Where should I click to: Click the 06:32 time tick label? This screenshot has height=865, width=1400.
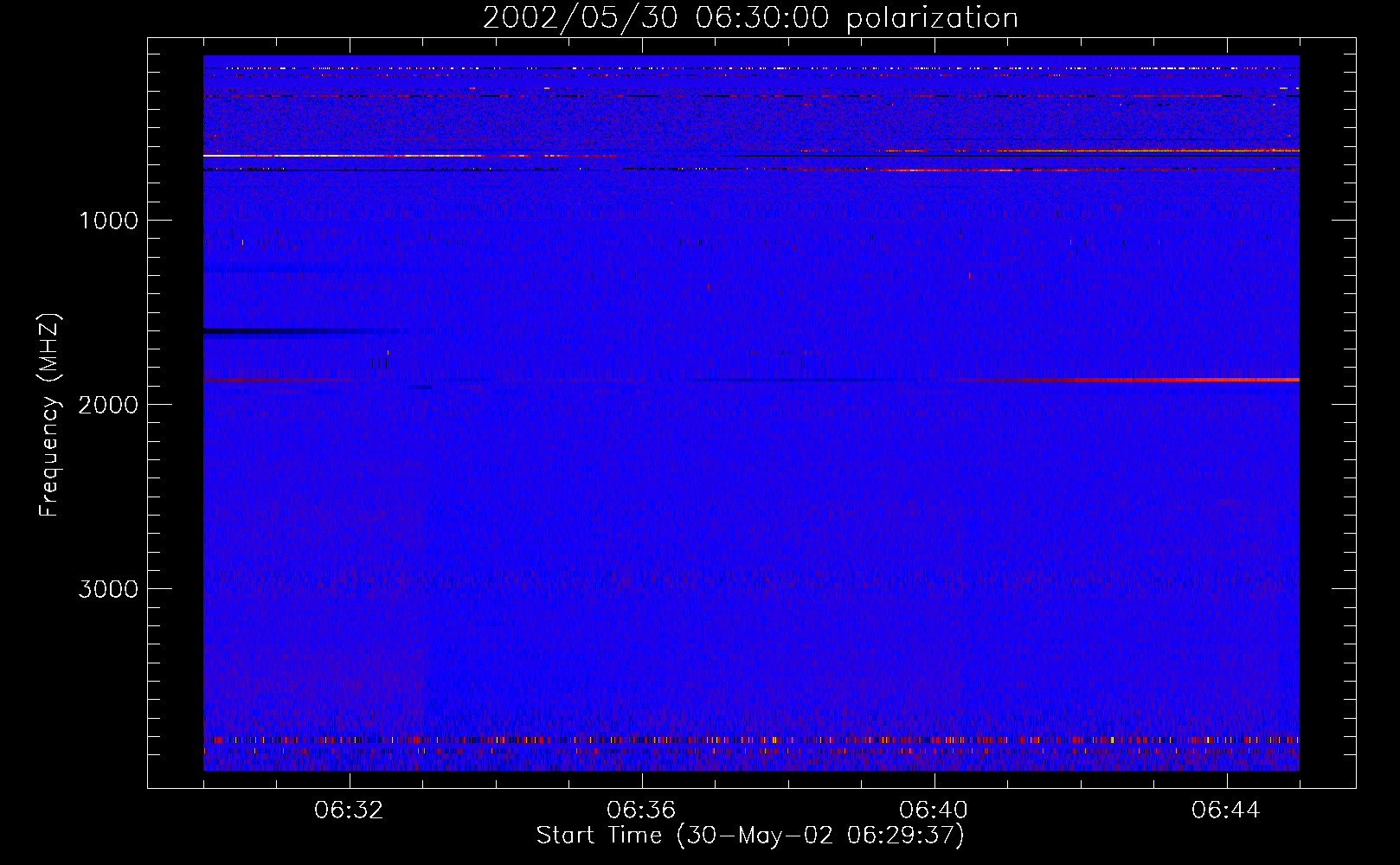tap(350, 811)
